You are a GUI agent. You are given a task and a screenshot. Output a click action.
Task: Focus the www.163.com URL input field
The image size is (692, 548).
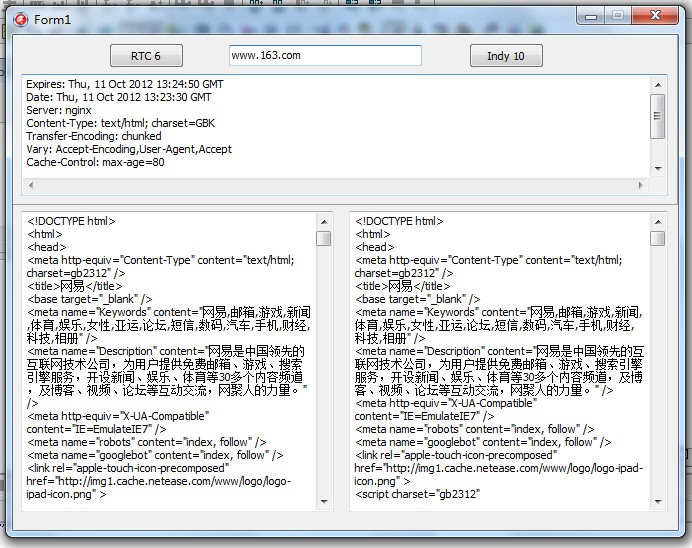[325, 56]
